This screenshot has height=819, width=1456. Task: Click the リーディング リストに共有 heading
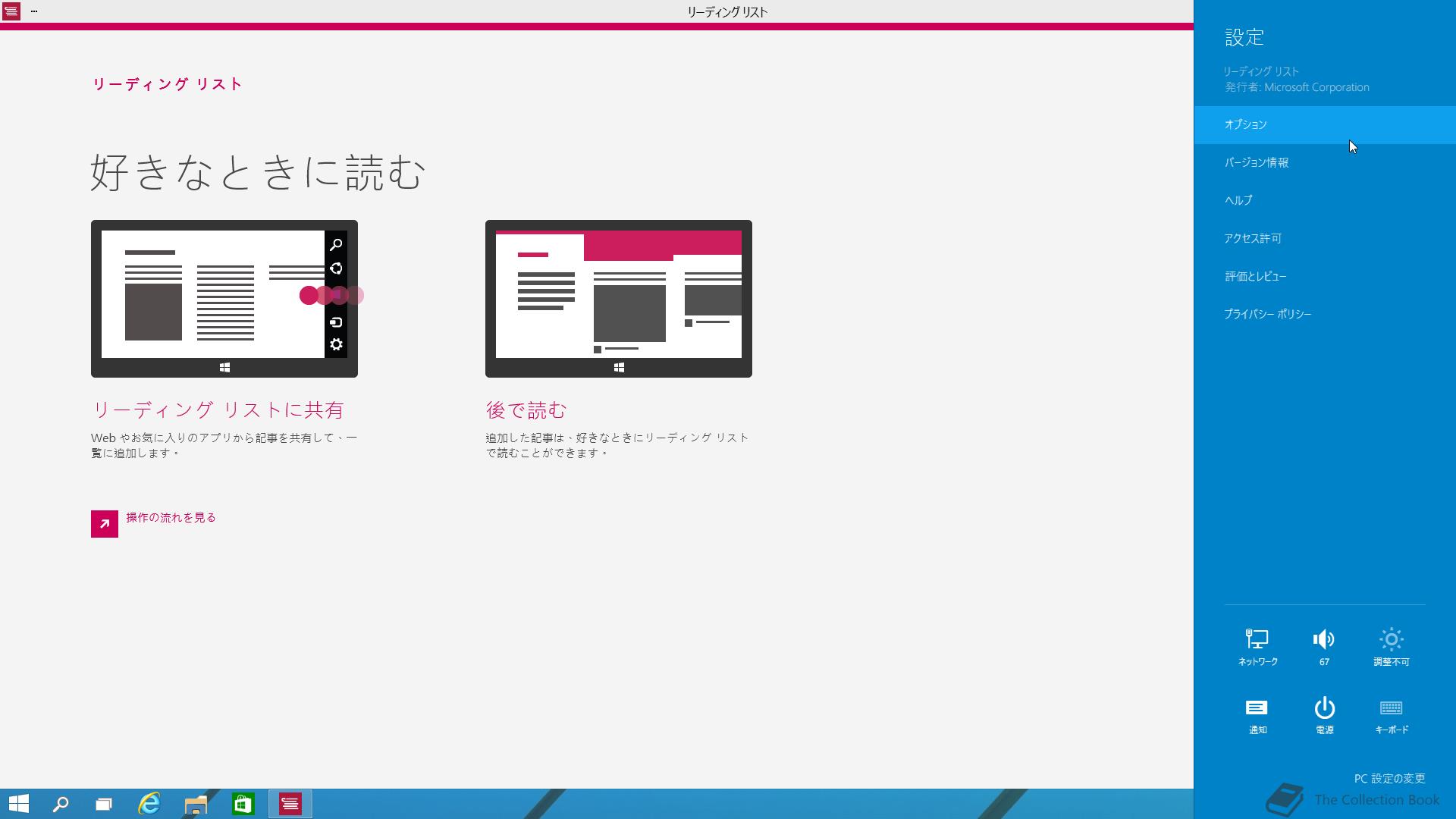[218, 410]
